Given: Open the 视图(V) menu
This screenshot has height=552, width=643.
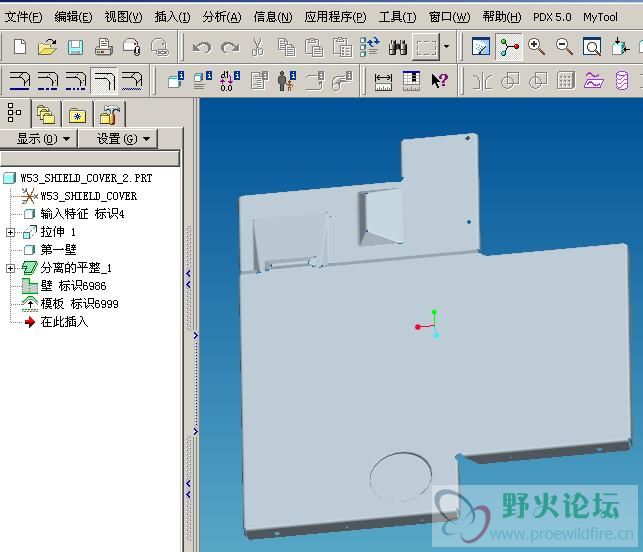Looking at the screenshot, I should pos(123,17).
